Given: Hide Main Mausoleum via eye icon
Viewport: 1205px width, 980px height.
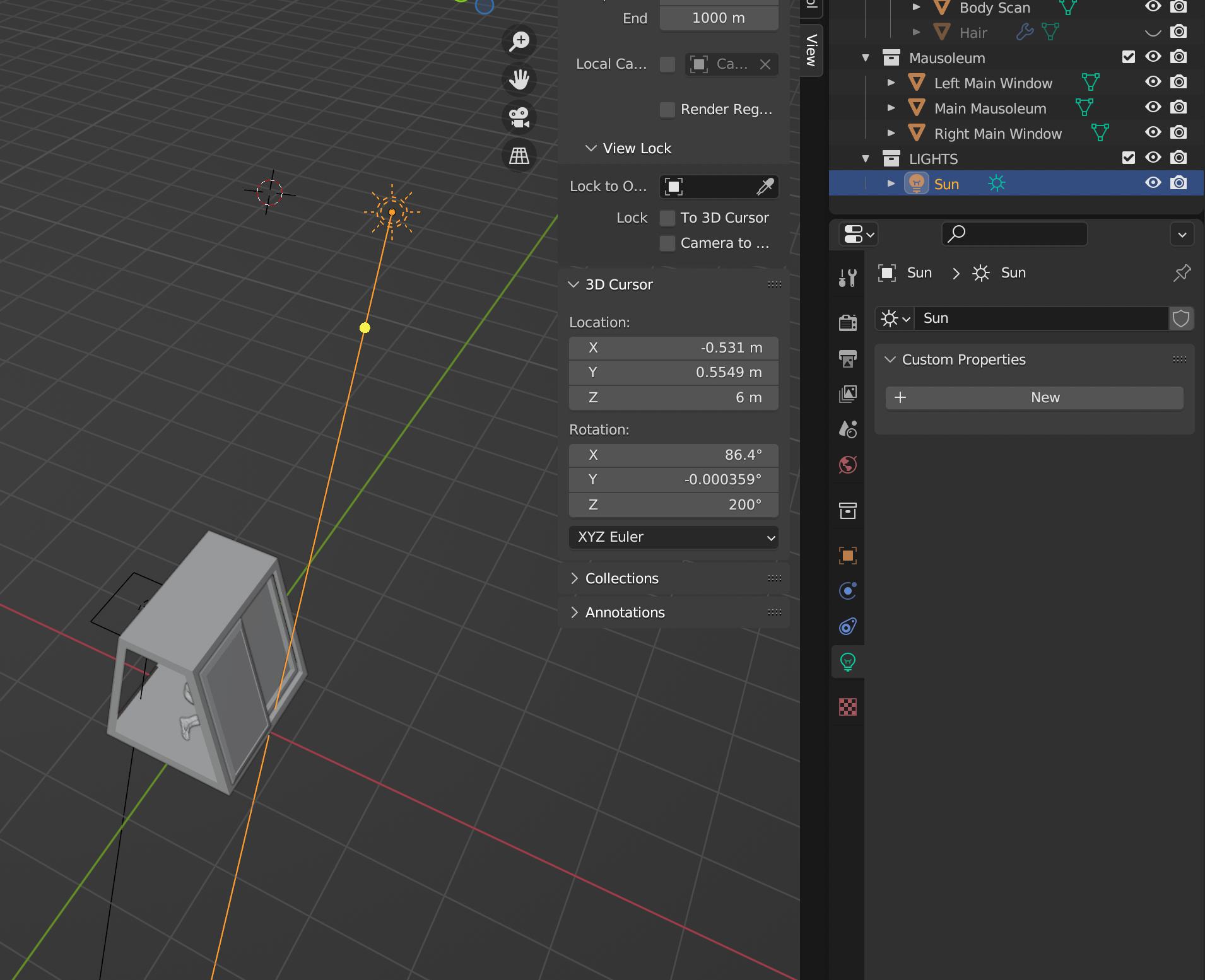Looking at the screenshot, I should tap(1153, 108).
